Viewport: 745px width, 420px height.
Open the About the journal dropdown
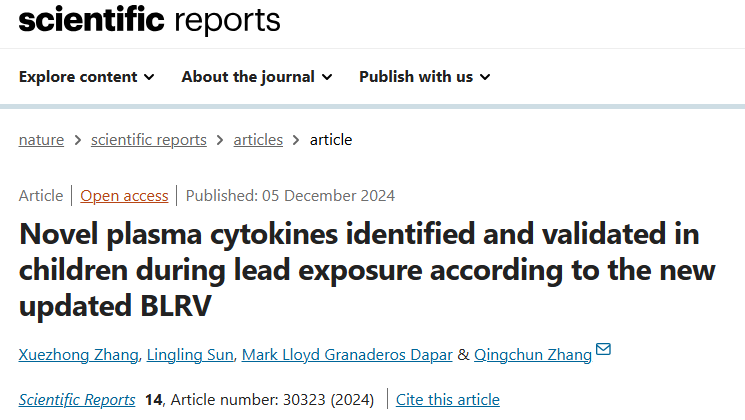click(256, 77)
